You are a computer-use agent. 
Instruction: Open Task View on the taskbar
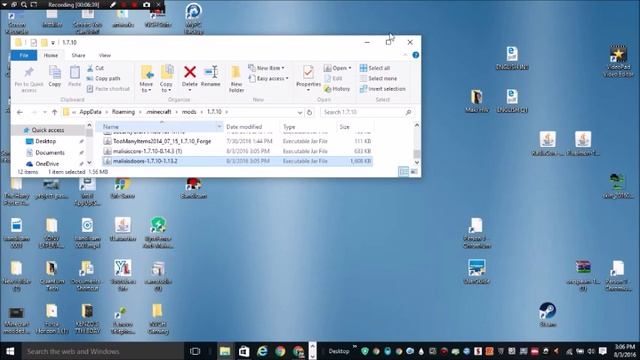[x=195, y=351]
